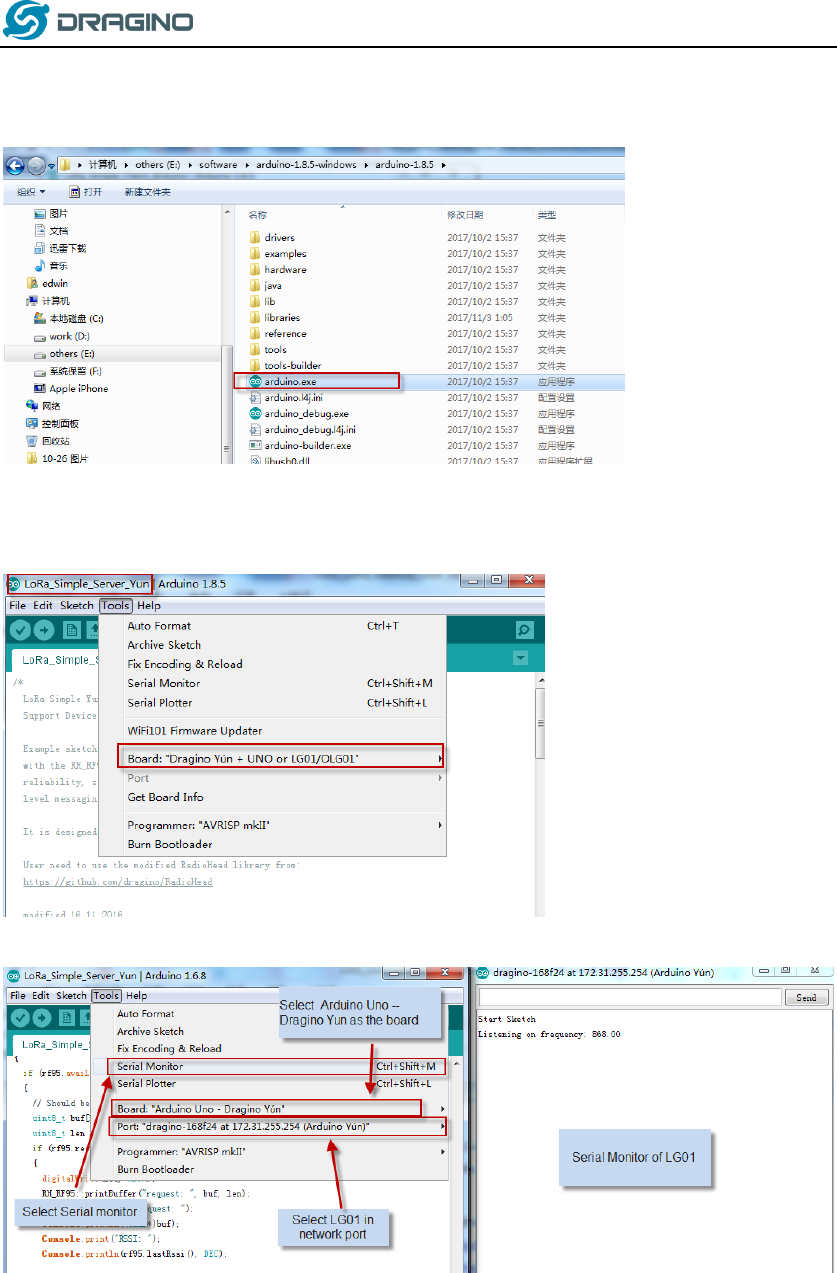Screen dimensions: 837x1273
Task: Choose WiFi101 Firmware Updater menu entry
Action: [x=272, y=731]
